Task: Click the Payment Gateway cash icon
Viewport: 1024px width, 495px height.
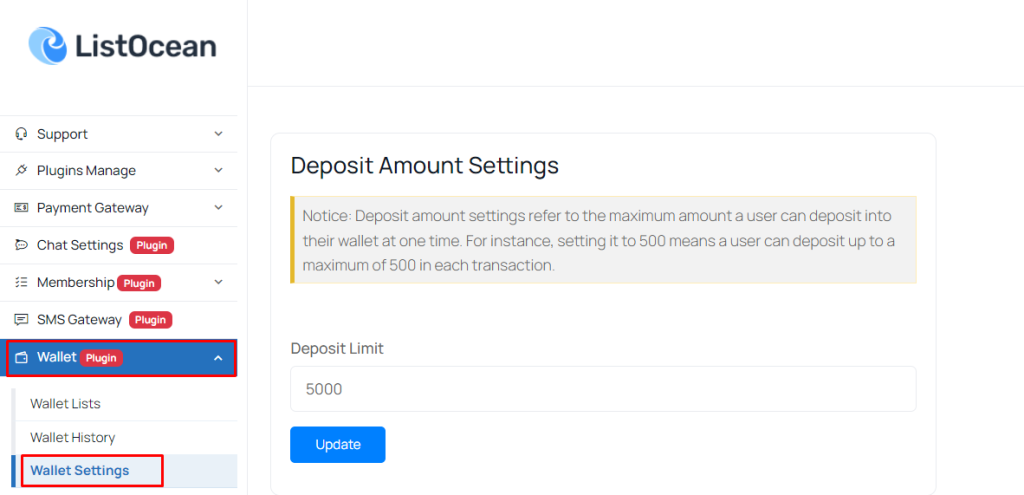Action: pyautogui.click(x=21, y=208)
